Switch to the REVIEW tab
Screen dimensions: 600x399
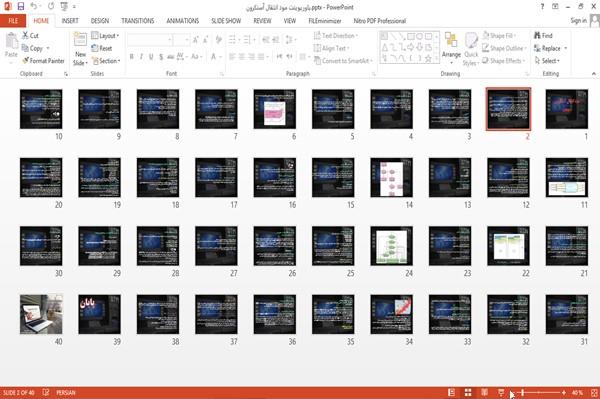[x=262, y=21]
